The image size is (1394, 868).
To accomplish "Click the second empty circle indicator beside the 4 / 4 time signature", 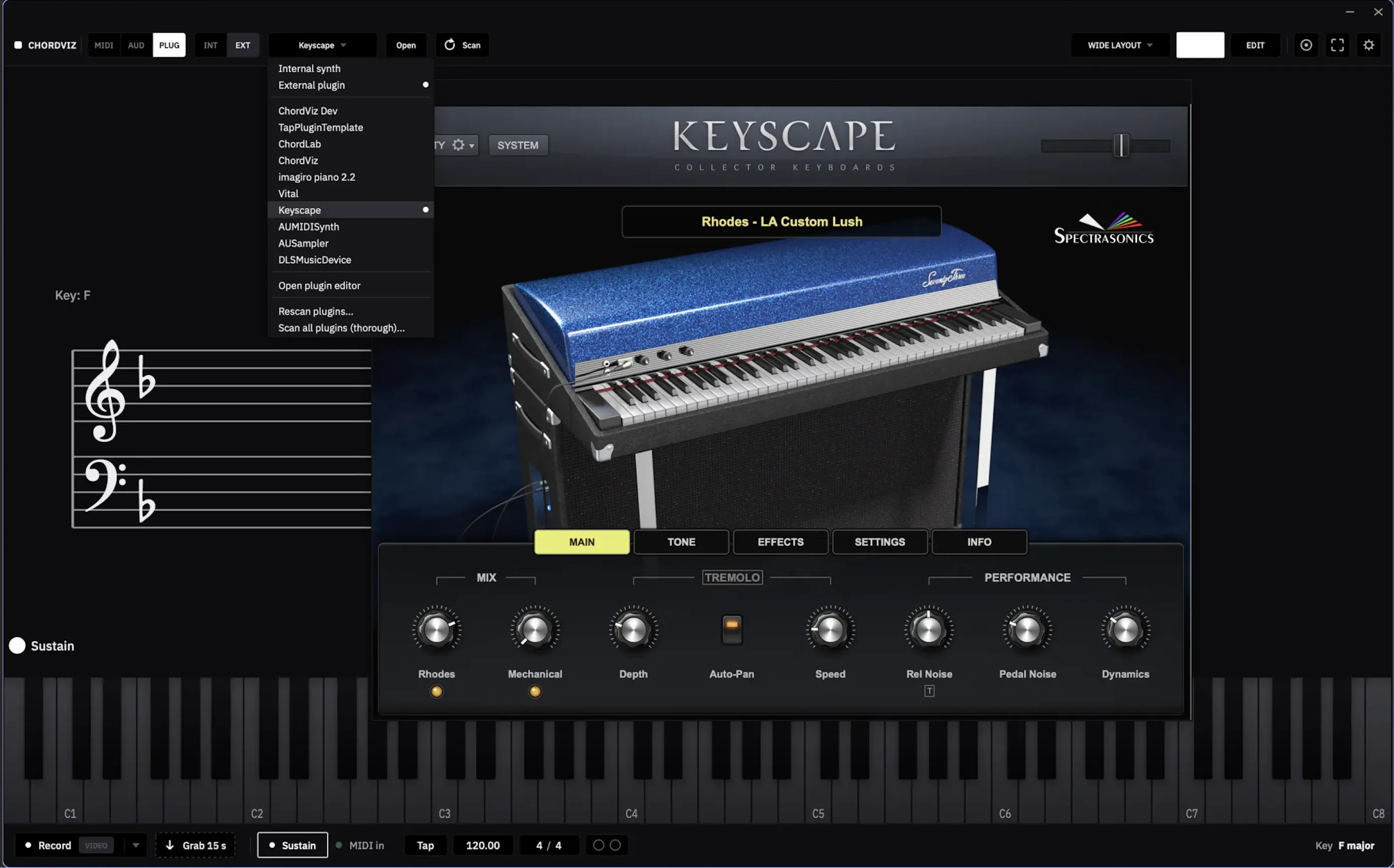I will tap(615, 845).
